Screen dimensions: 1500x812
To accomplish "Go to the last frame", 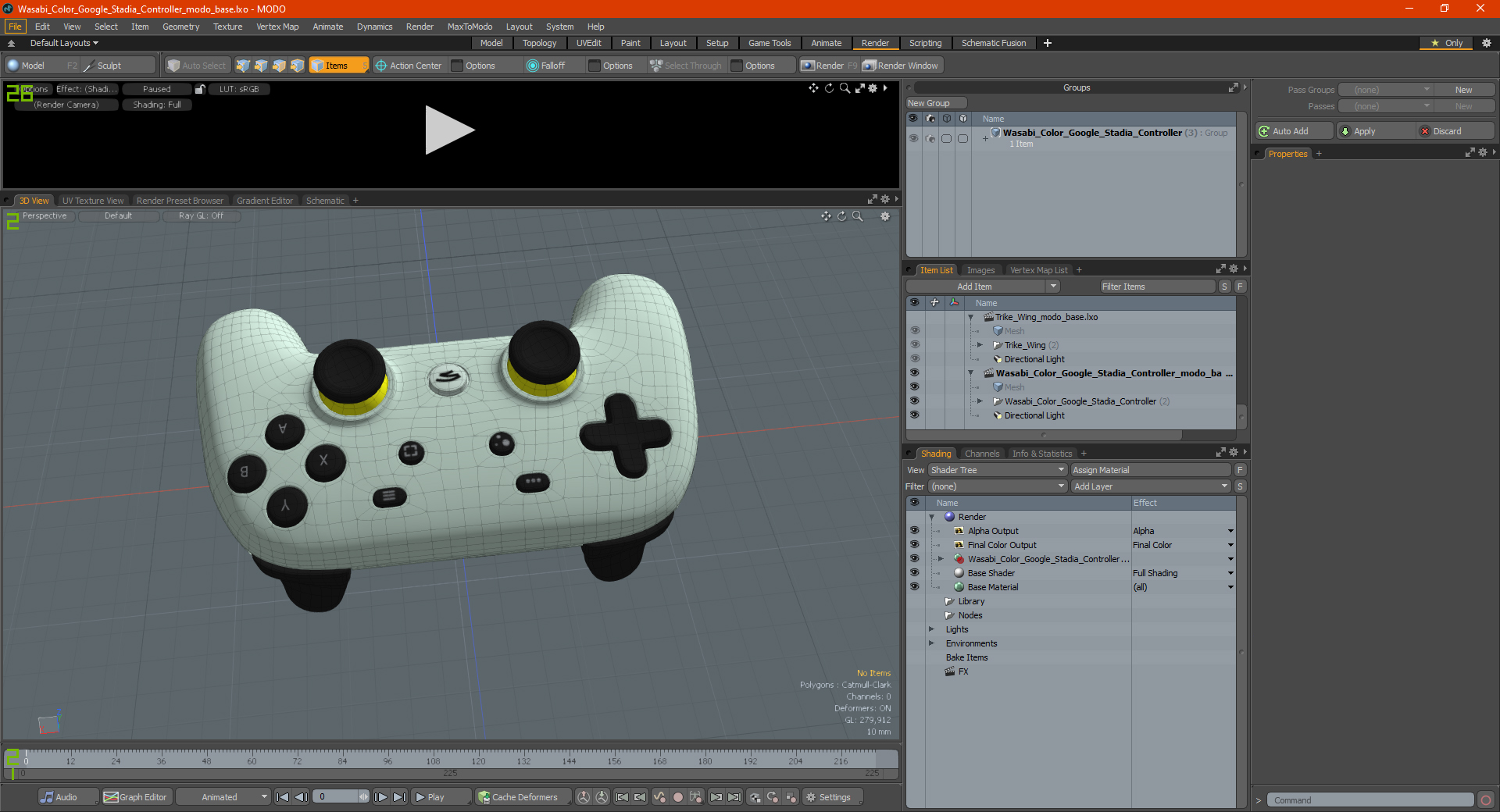I will point(399,797).
